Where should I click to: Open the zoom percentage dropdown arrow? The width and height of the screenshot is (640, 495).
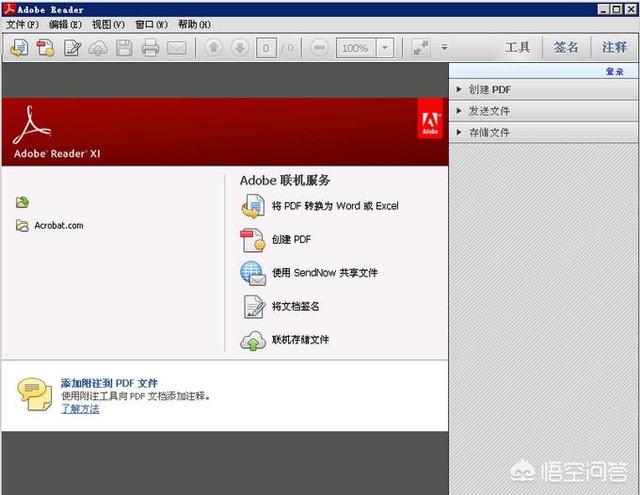click(384, 48)
